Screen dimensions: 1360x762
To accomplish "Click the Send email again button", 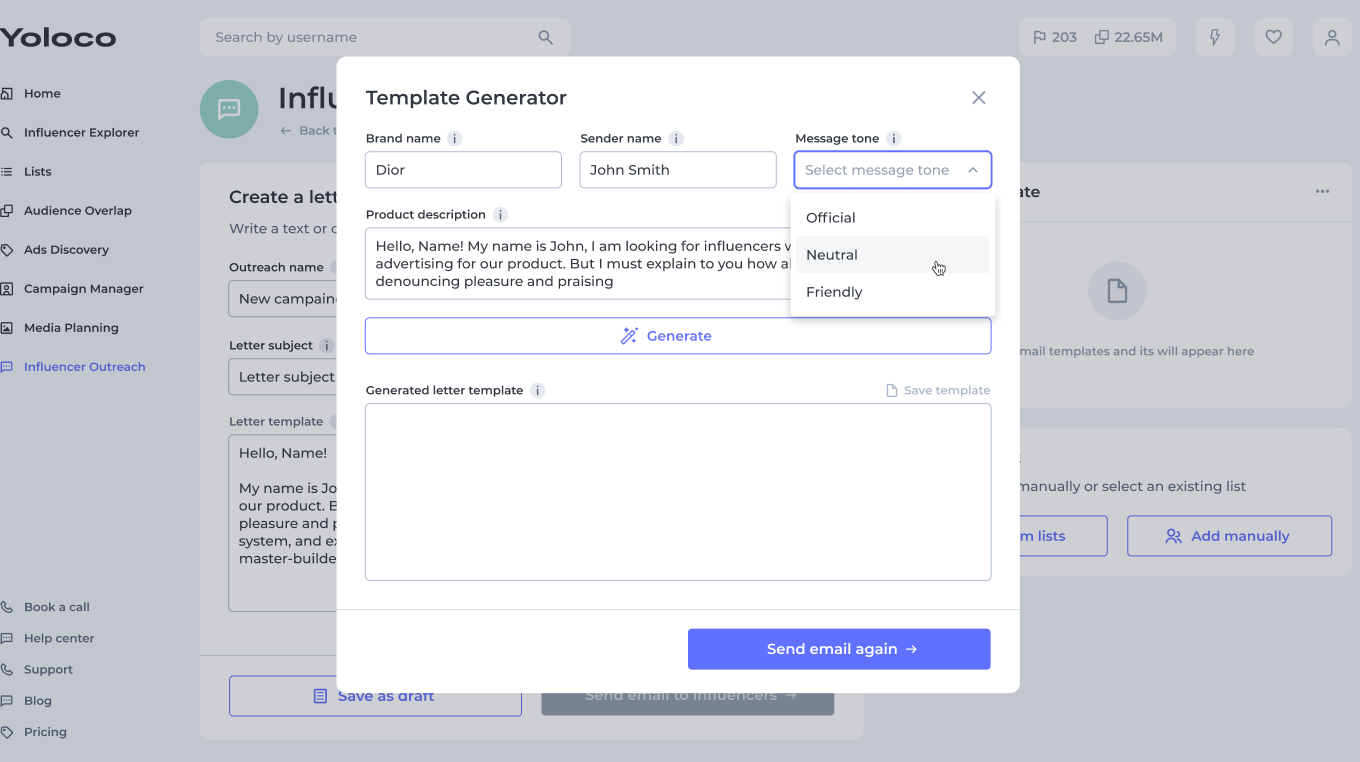I will click(839, 649).
